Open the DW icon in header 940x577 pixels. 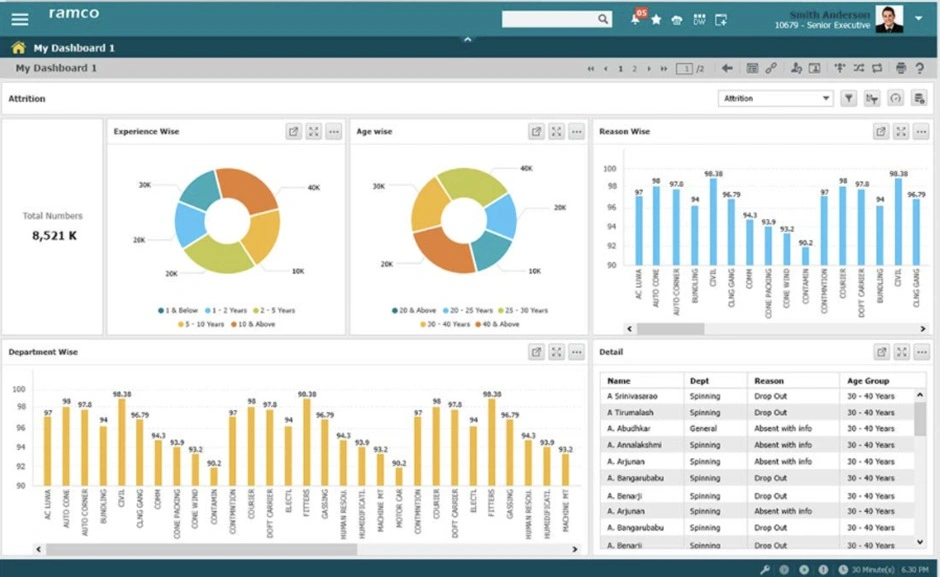[699, 20]
